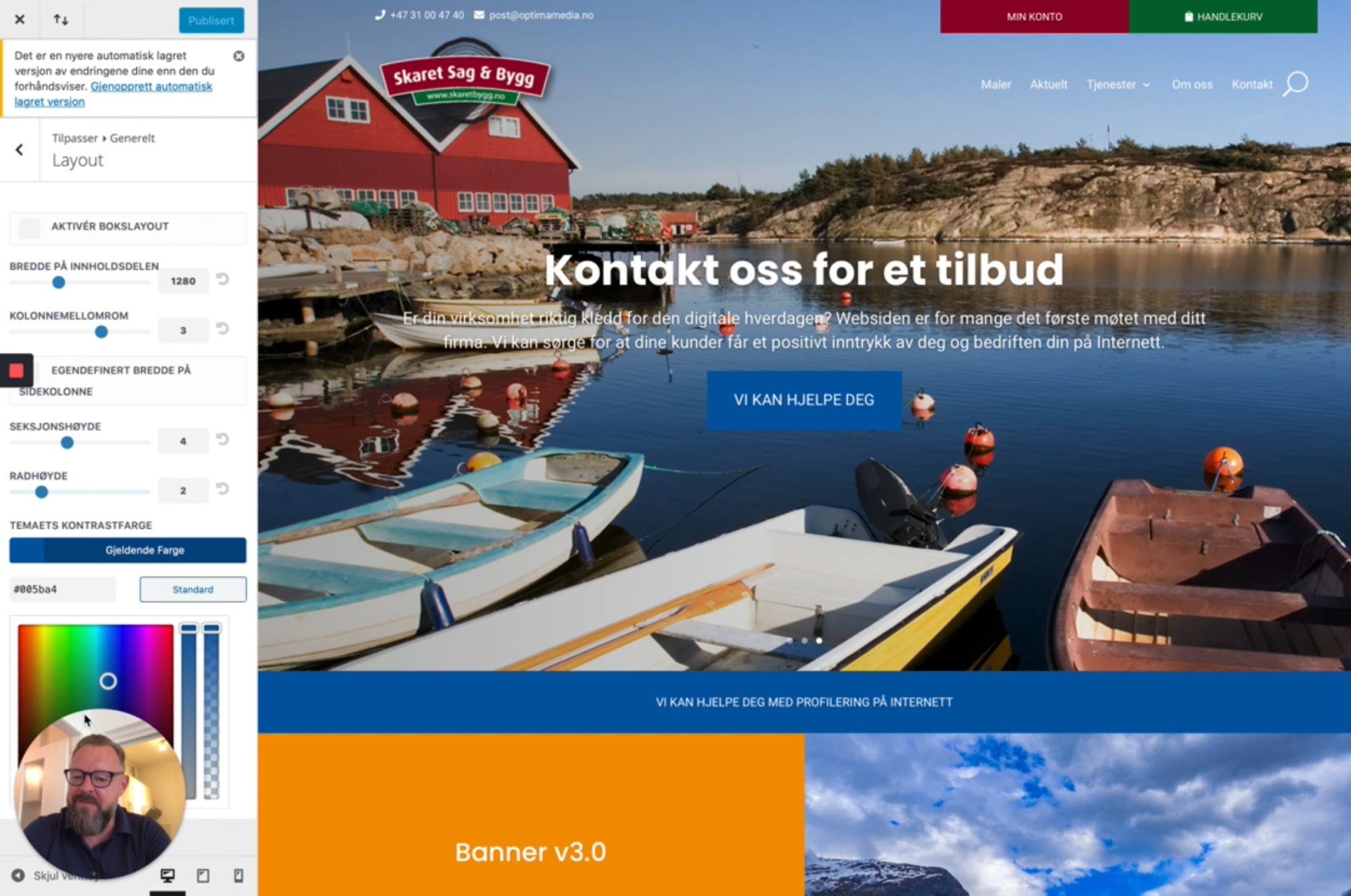Open the Aktuelt menu item
1351x896 pixels.
coord(1048,84)
